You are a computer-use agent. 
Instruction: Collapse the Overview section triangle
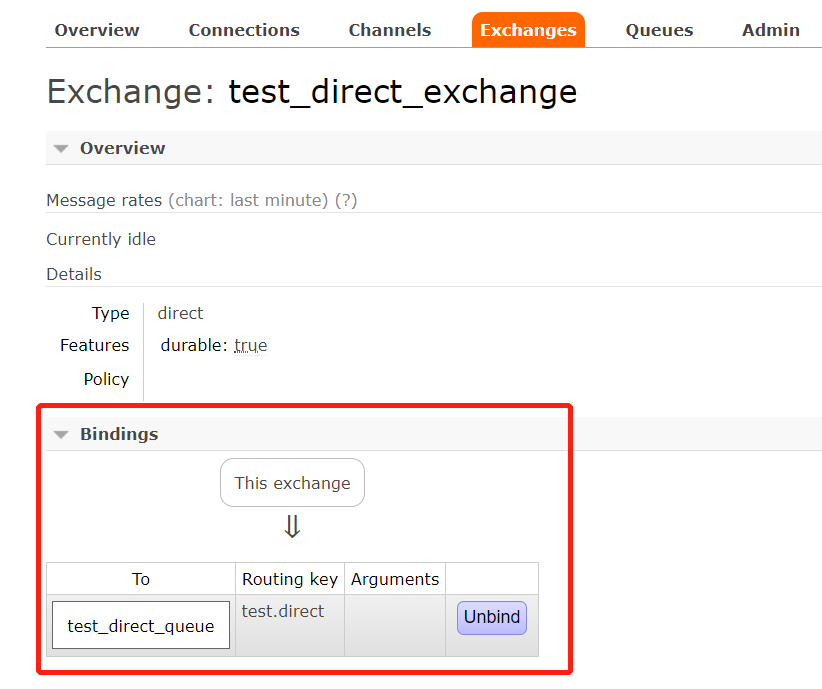coord(61,149)
